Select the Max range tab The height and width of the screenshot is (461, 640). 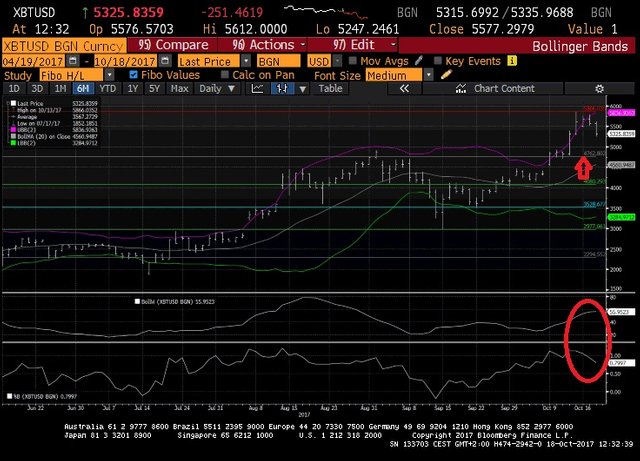coord(179,89)
